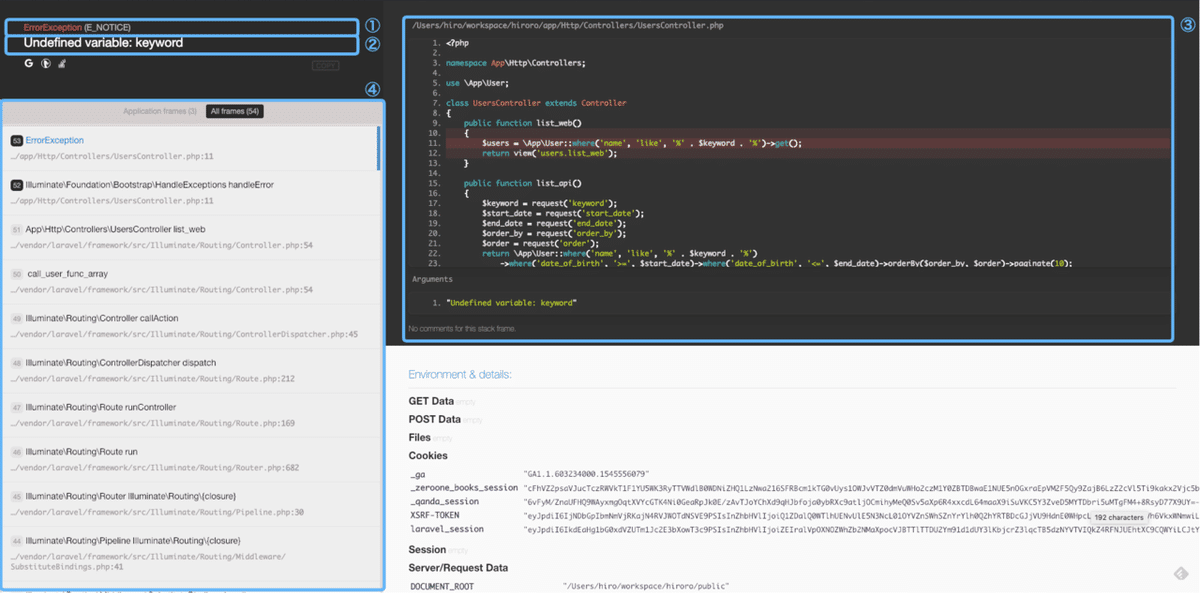Click the _ga cookie value GA1.1.603234000
The width and height of the screenshot is (1200, 593).
click(587, 473)
